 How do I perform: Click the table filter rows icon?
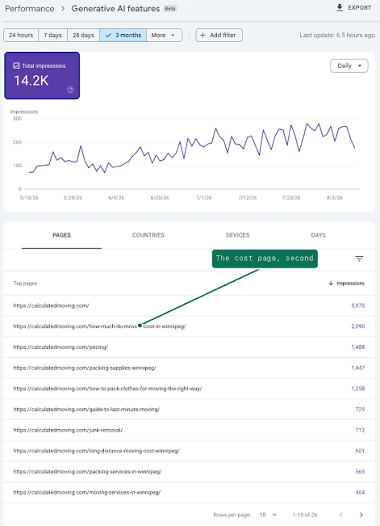(359, 259)
